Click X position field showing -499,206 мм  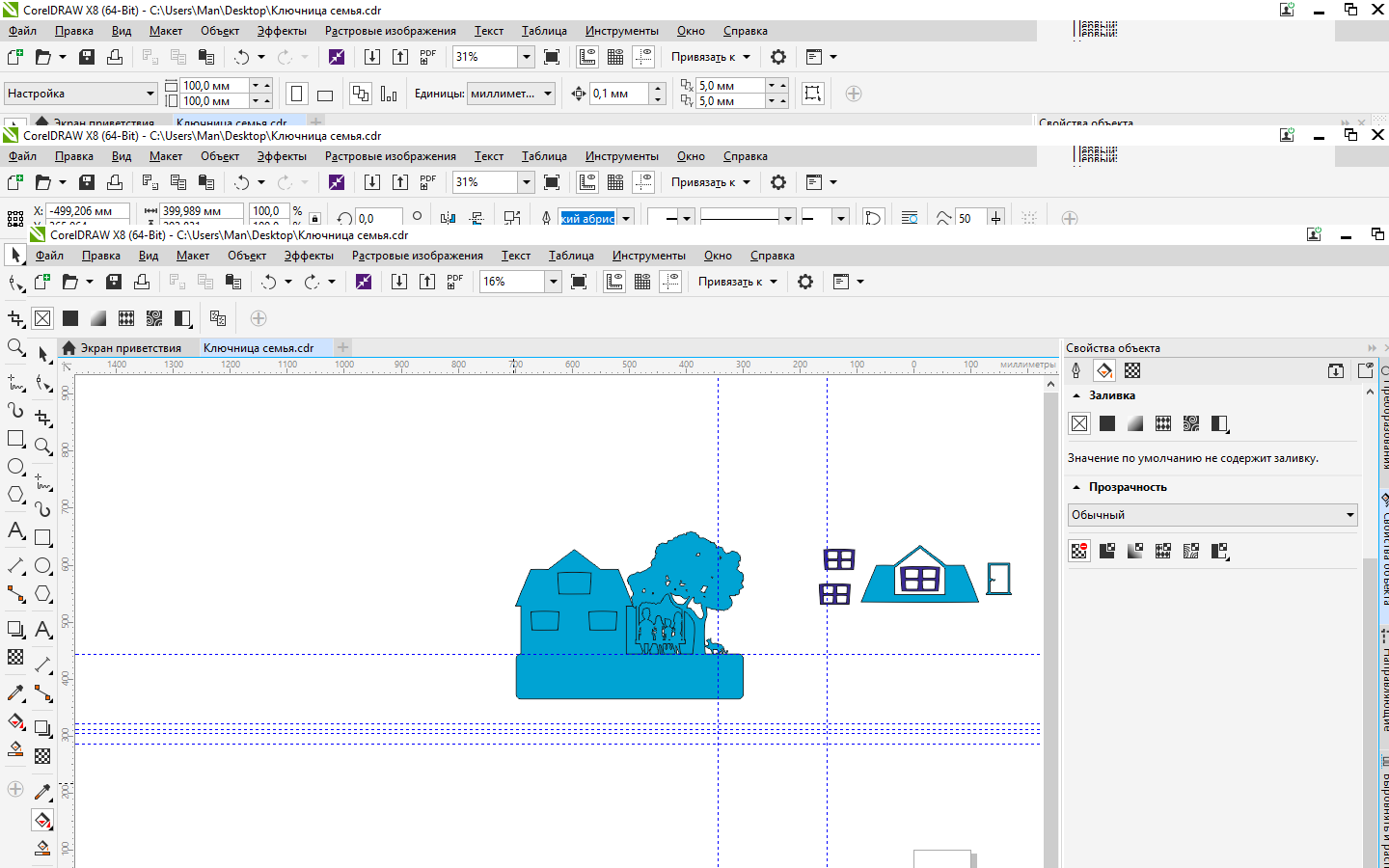point(88,211)
